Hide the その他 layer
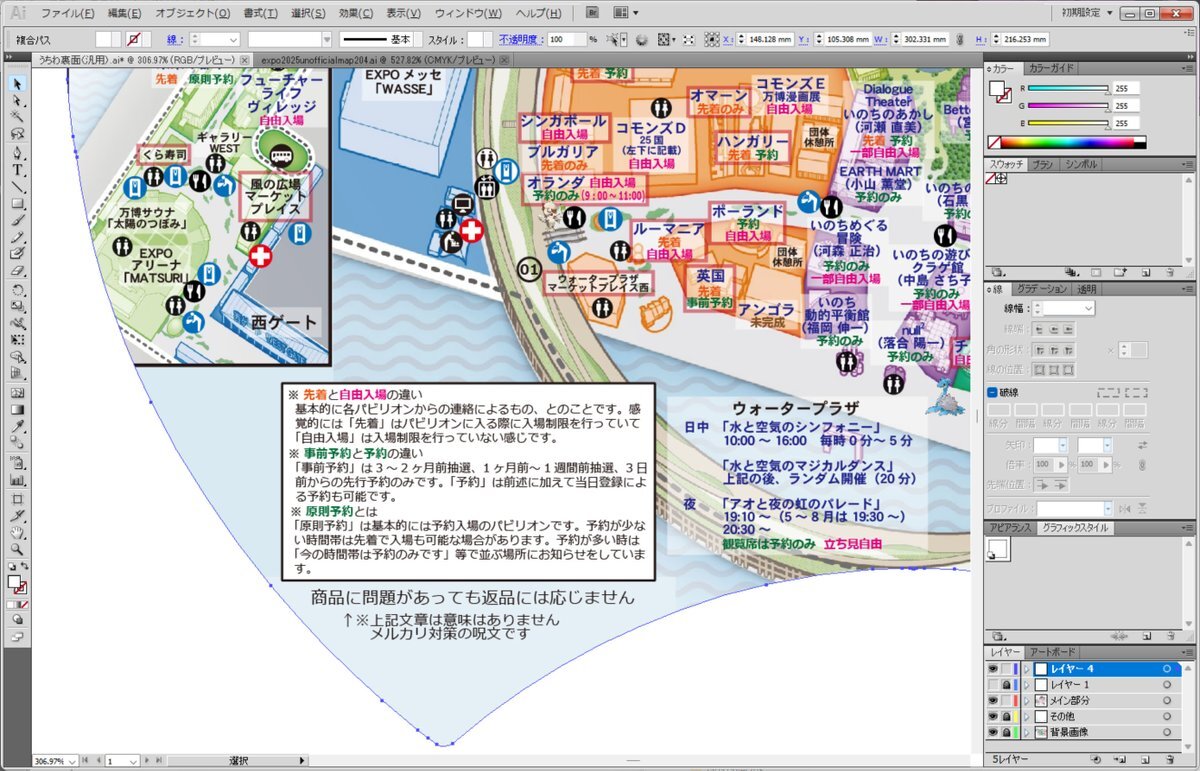Image resolution: width=1200 pixels, height=771 pixels. [x=993, y=717]
